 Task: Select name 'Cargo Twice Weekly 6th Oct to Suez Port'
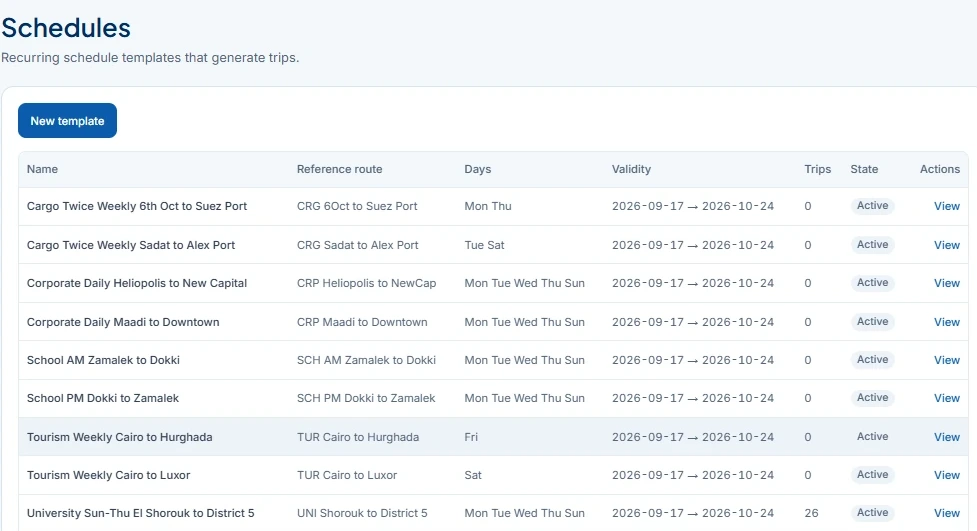tap(137, 206)
